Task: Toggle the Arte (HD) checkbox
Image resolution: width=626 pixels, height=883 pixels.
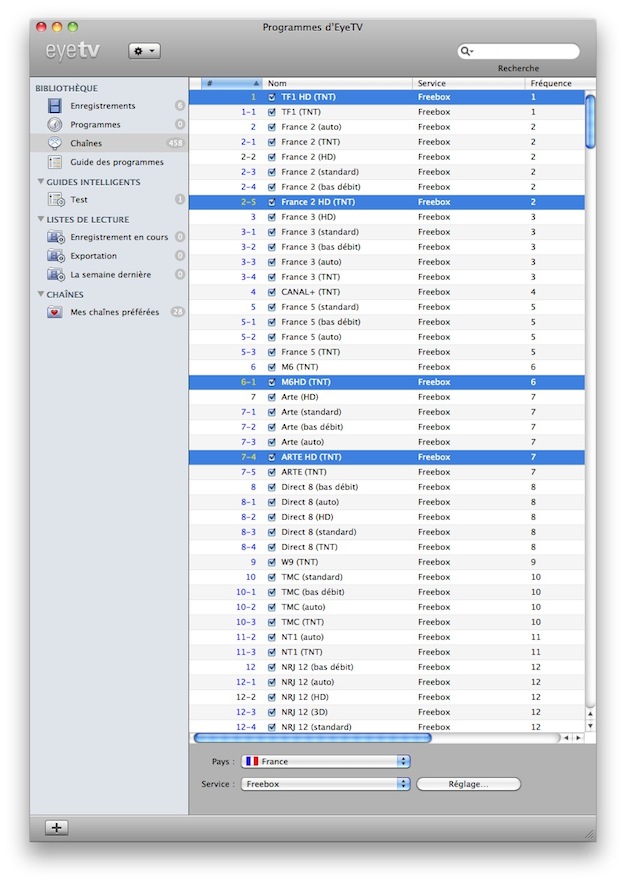Action: pyautogui.click(x=272, y=397)
